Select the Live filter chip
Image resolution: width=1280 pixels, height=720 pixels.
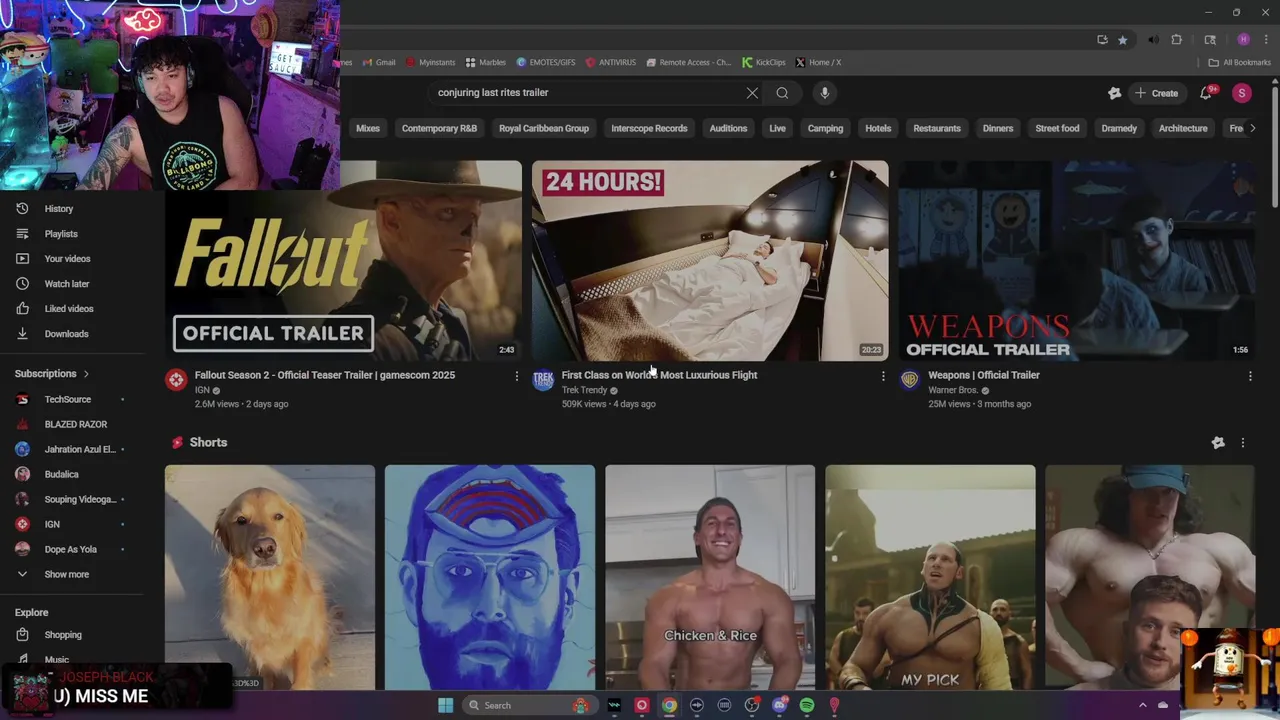tap(777, 128)
